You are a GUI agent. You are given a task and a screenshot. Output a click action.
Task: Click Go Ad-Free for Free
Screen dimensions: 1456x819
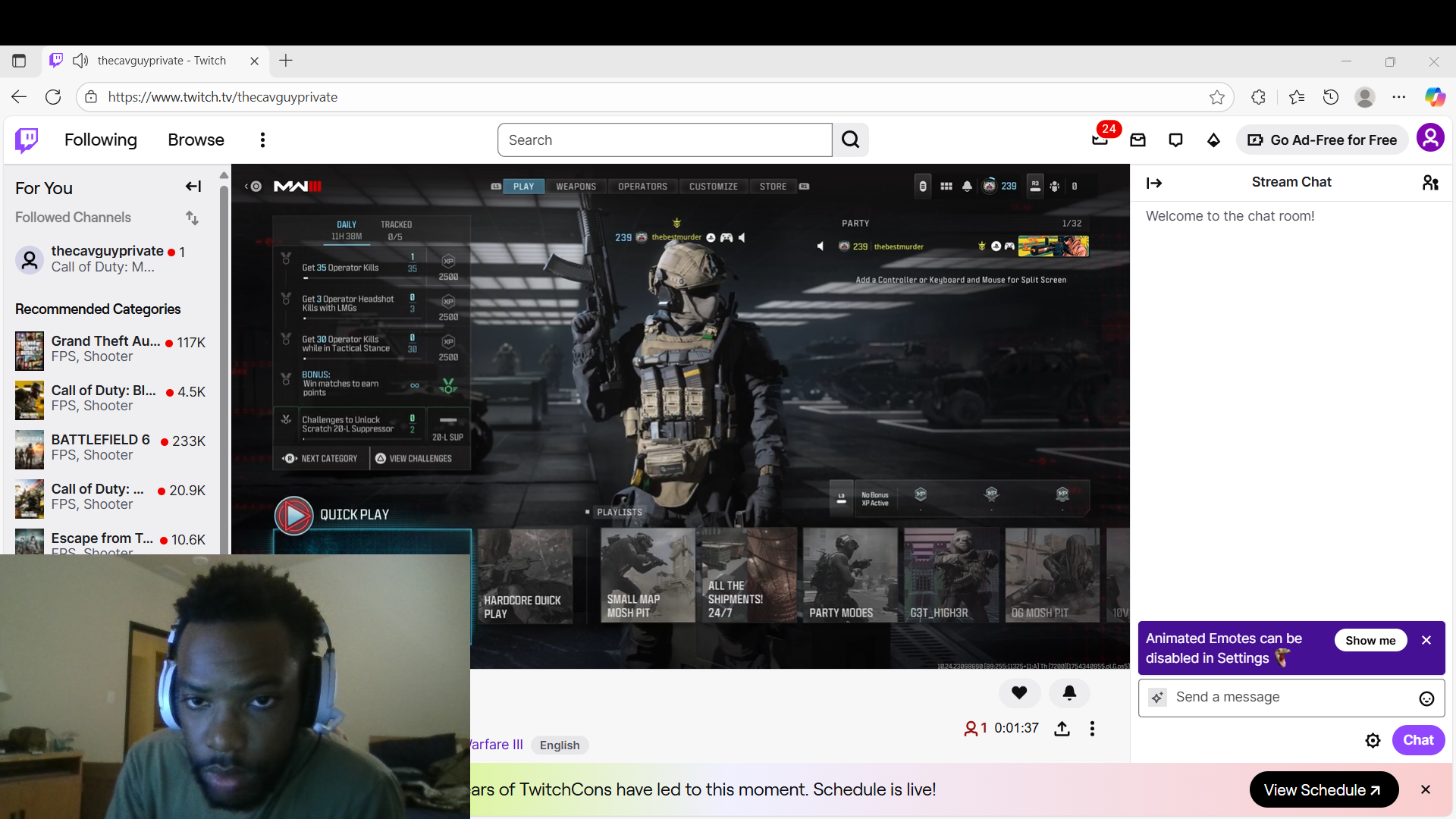coord(1322,140)
